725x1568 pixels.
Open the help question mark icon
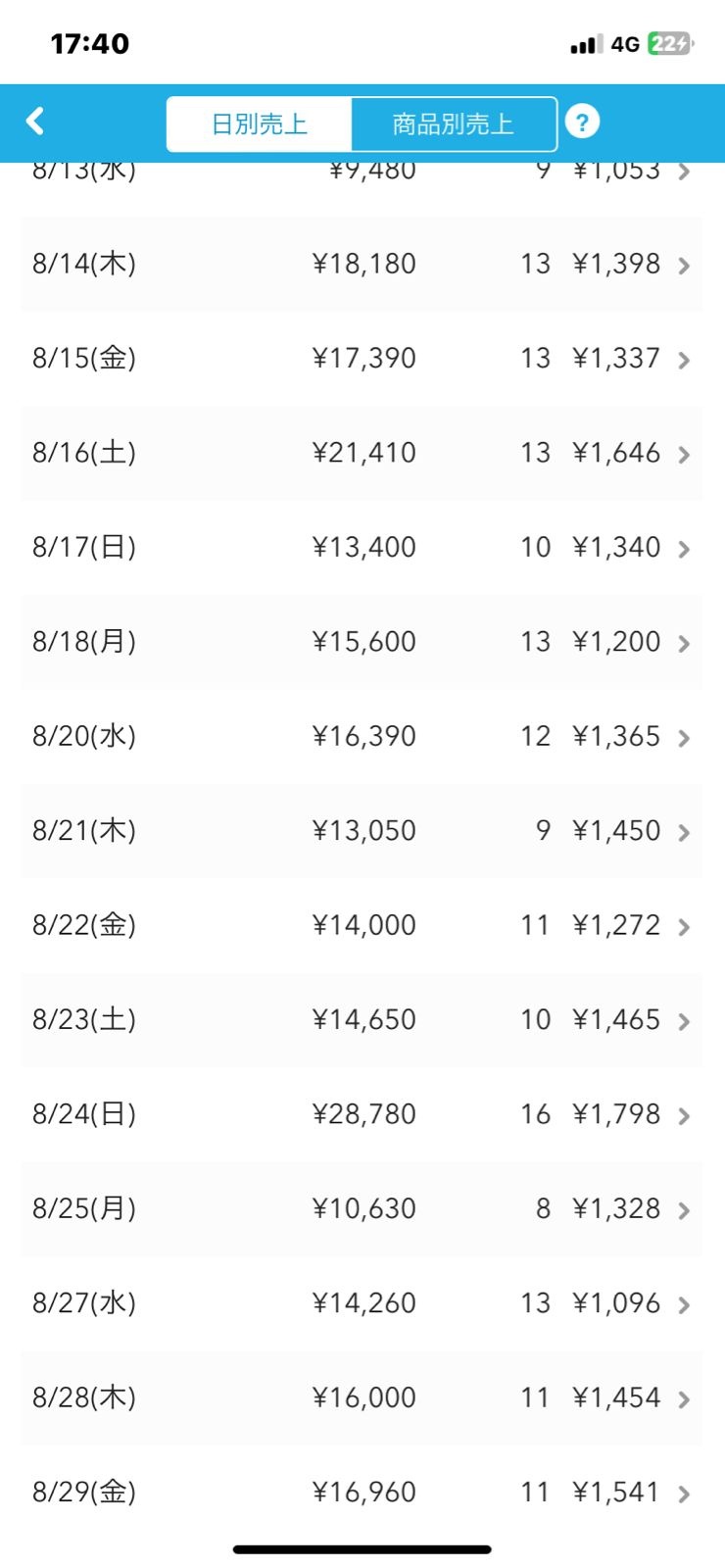tap(582, 122)
